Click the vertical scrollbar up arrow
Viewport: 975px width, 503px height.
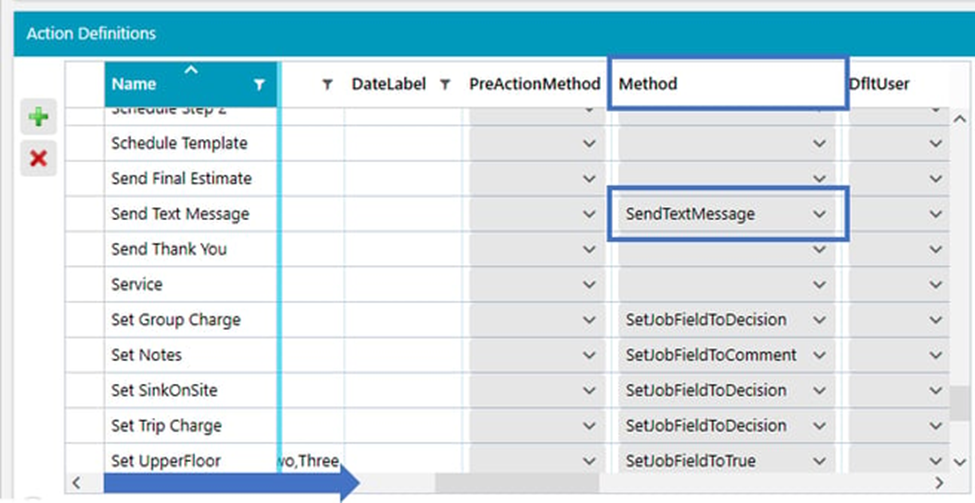[x=960, y=118]
